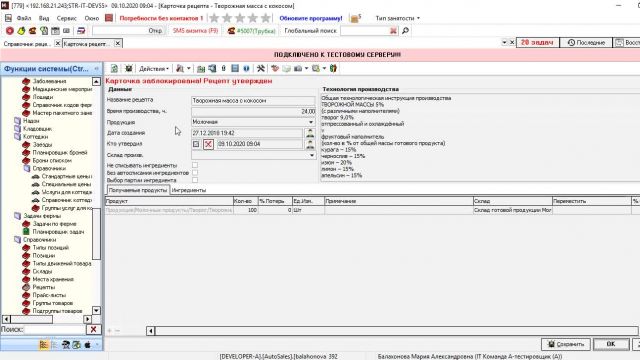Clear the sidebar search with red X button

click(x=93, y=329)
